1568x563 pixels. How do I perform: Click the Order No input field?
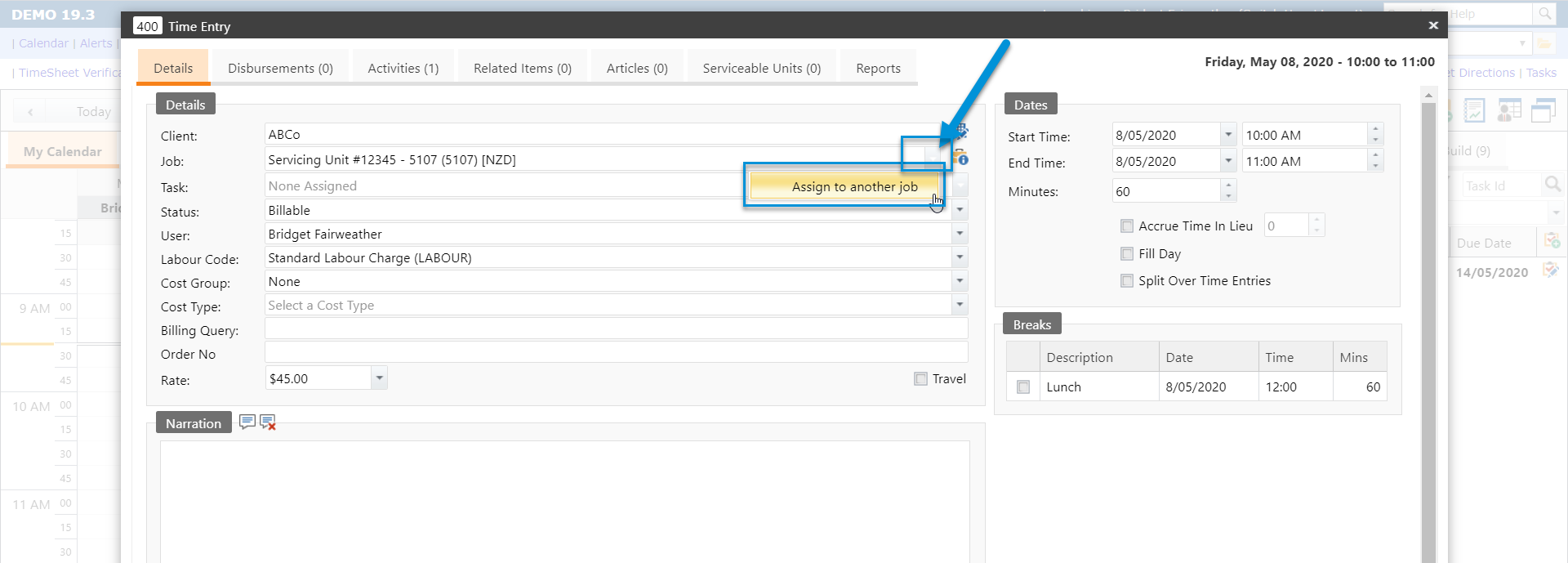click(x=616, y=353)
